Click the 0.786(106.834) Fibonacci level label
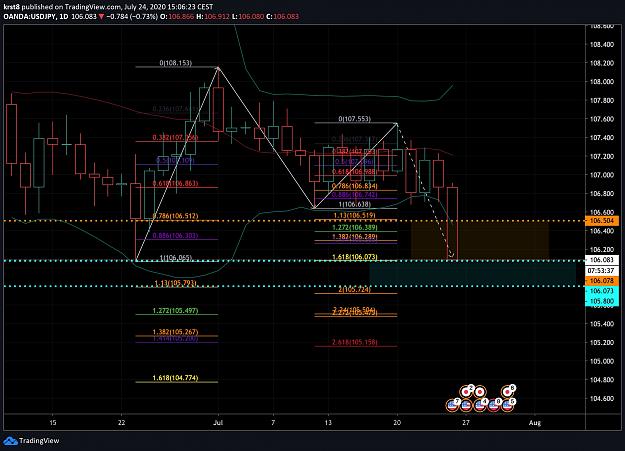The image size is (625, 451). click(x=354, y=186)
